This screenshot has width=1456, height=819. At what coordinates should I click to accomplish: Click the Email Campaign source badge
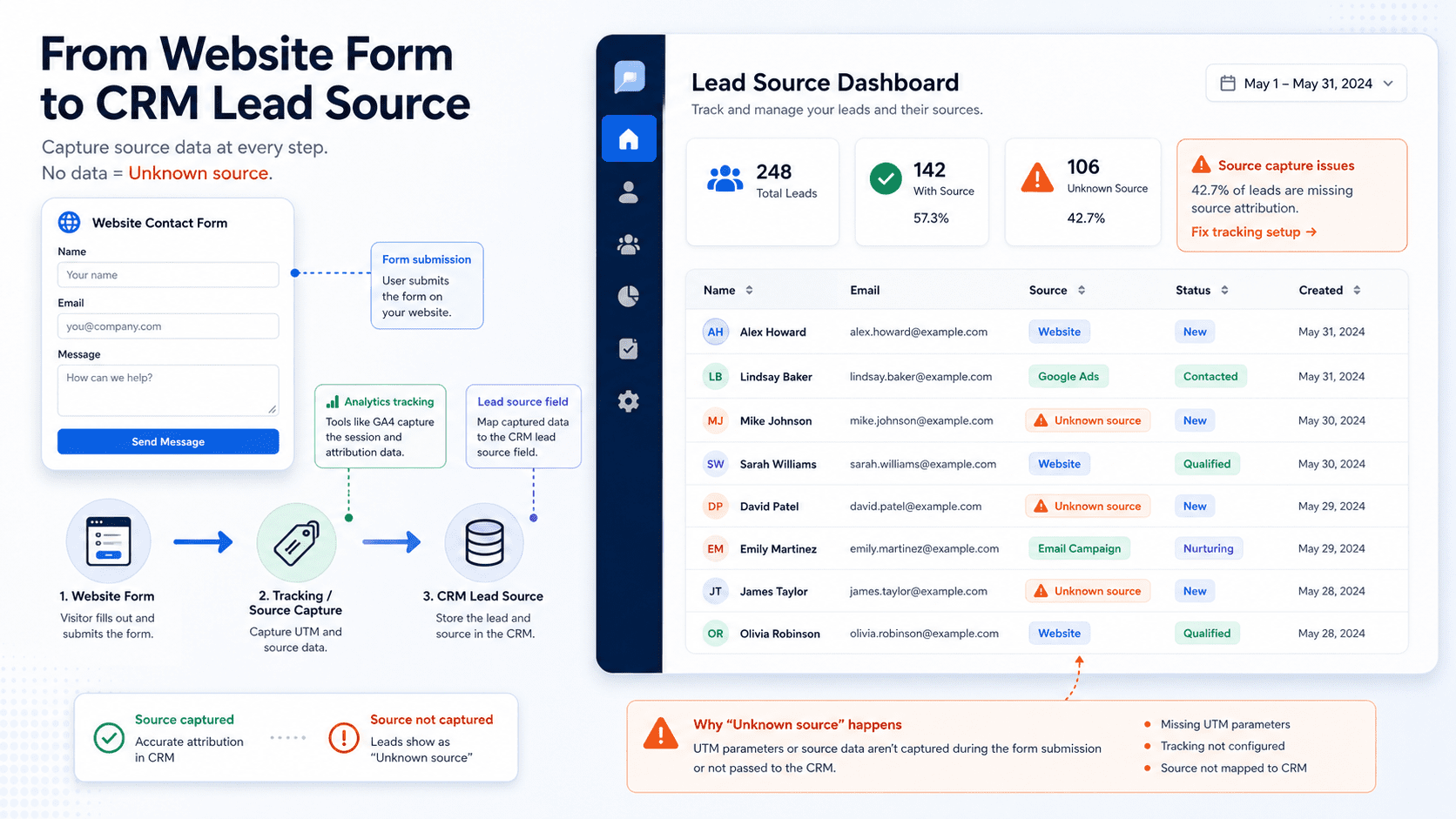(x=1079, y=549)
